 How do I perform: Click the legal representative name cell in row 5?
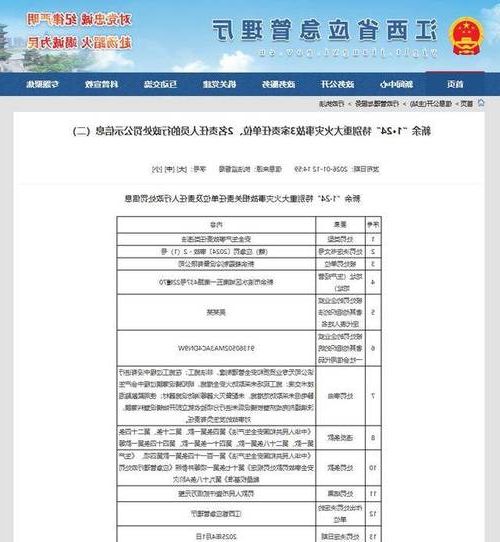[216, 312]
